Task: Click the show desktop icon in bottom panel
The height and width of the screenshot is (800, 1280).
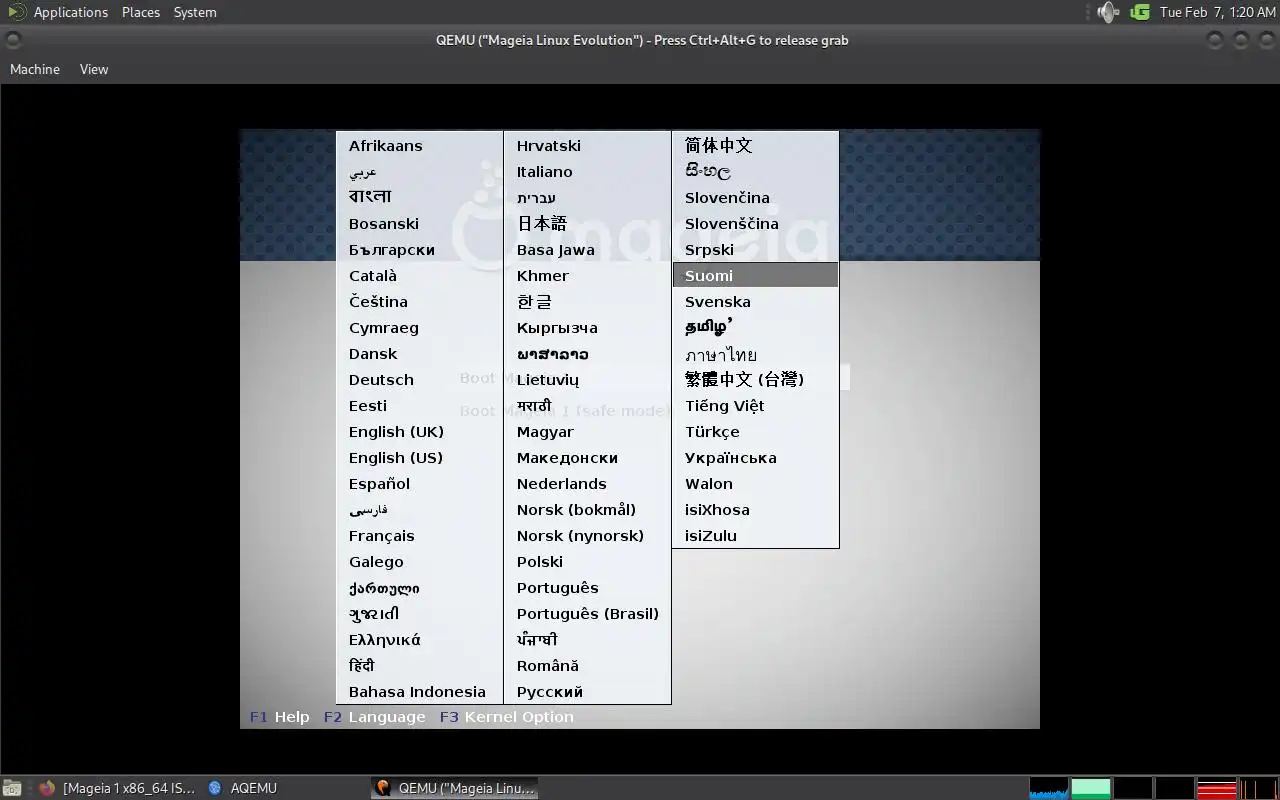Action: (13, 788)
